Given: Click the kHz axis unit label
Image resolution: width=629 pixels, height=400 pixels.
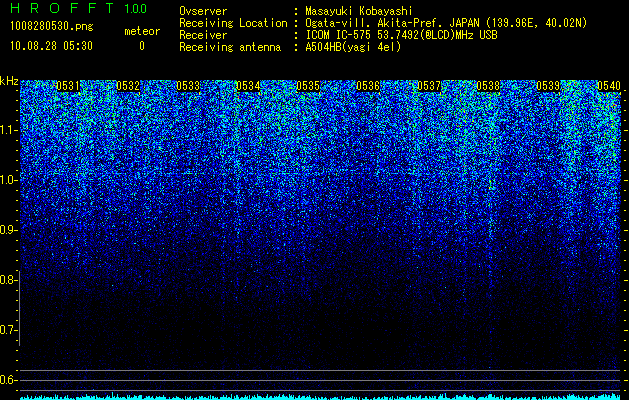Looking at the screenshot, I should (9, 81).
